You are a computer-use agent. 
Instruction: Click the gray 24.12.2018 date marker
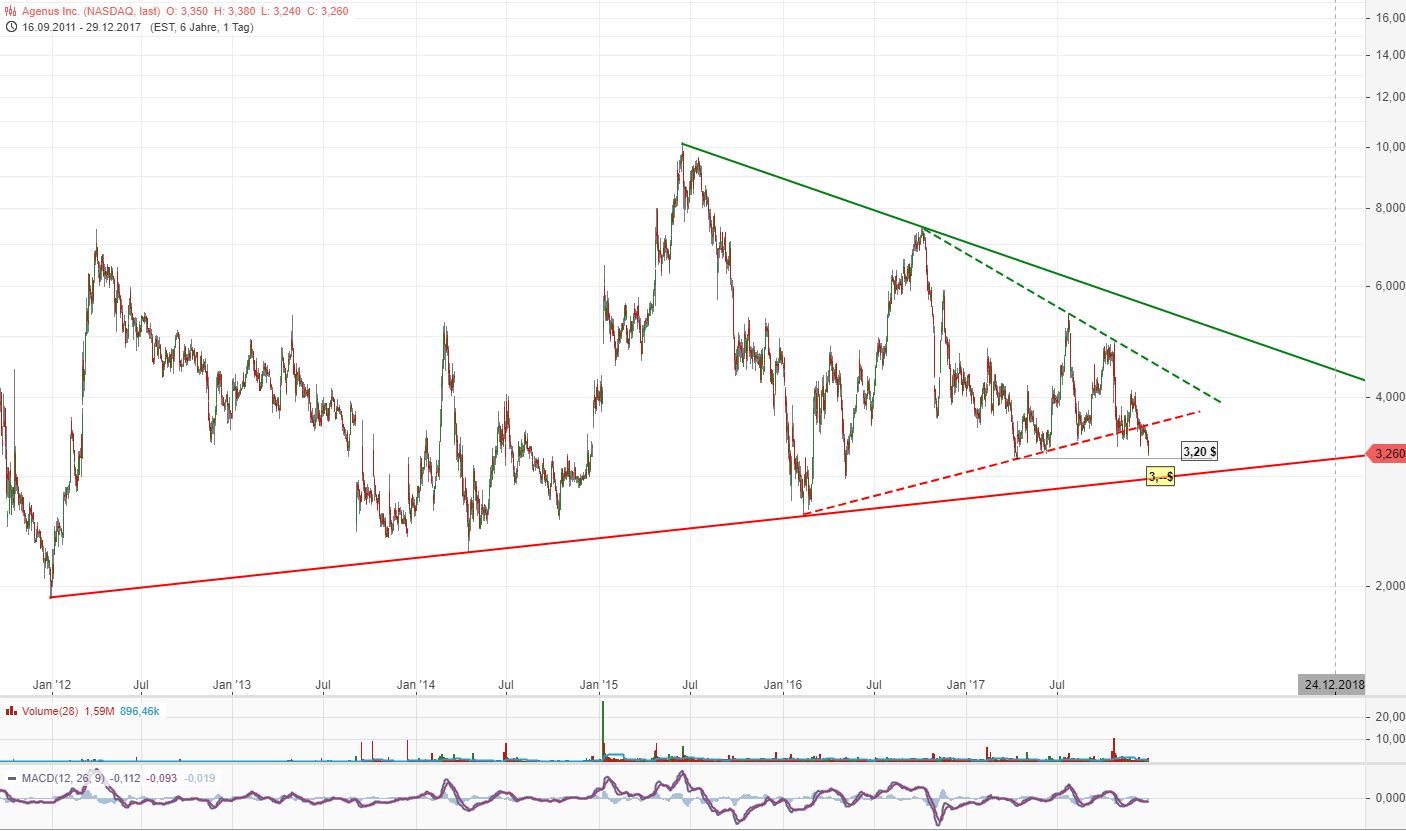click(1334, 685)
